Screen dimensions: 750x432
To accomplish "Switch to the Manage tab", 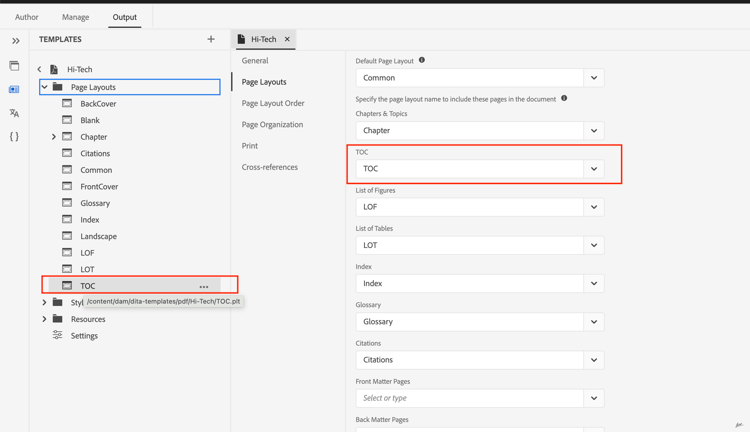I will coord(75,17).
